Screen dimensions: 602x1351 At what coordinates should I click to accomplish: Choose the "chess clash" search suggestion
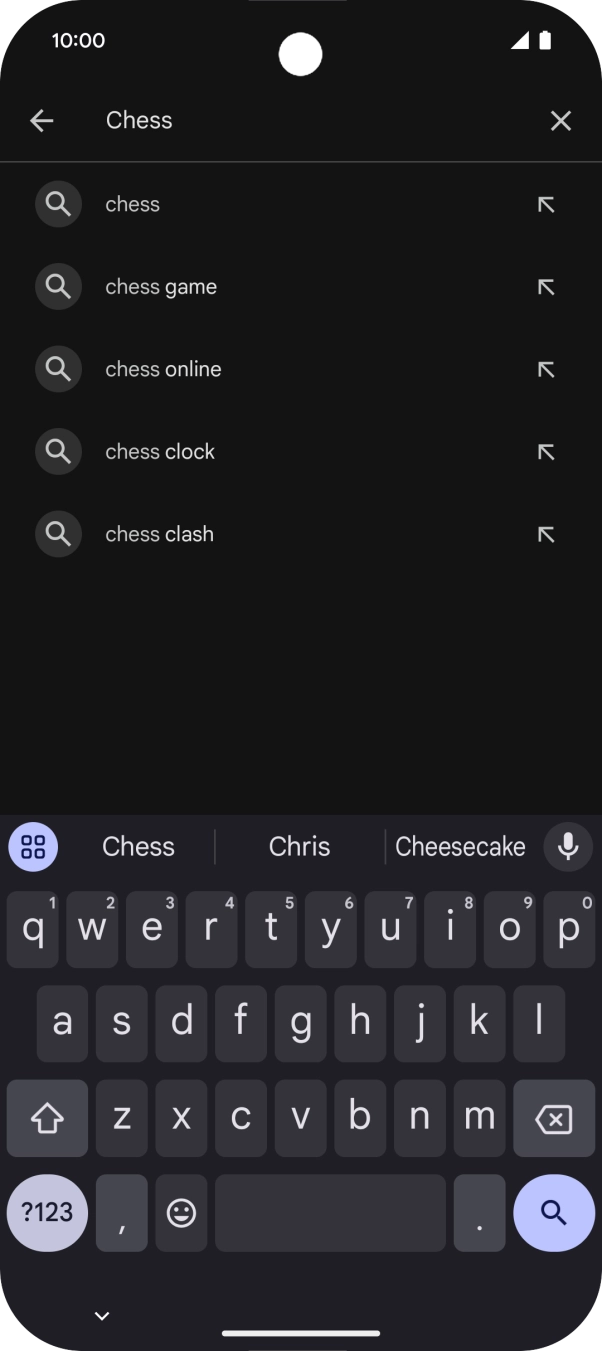(x=159, y=534)
